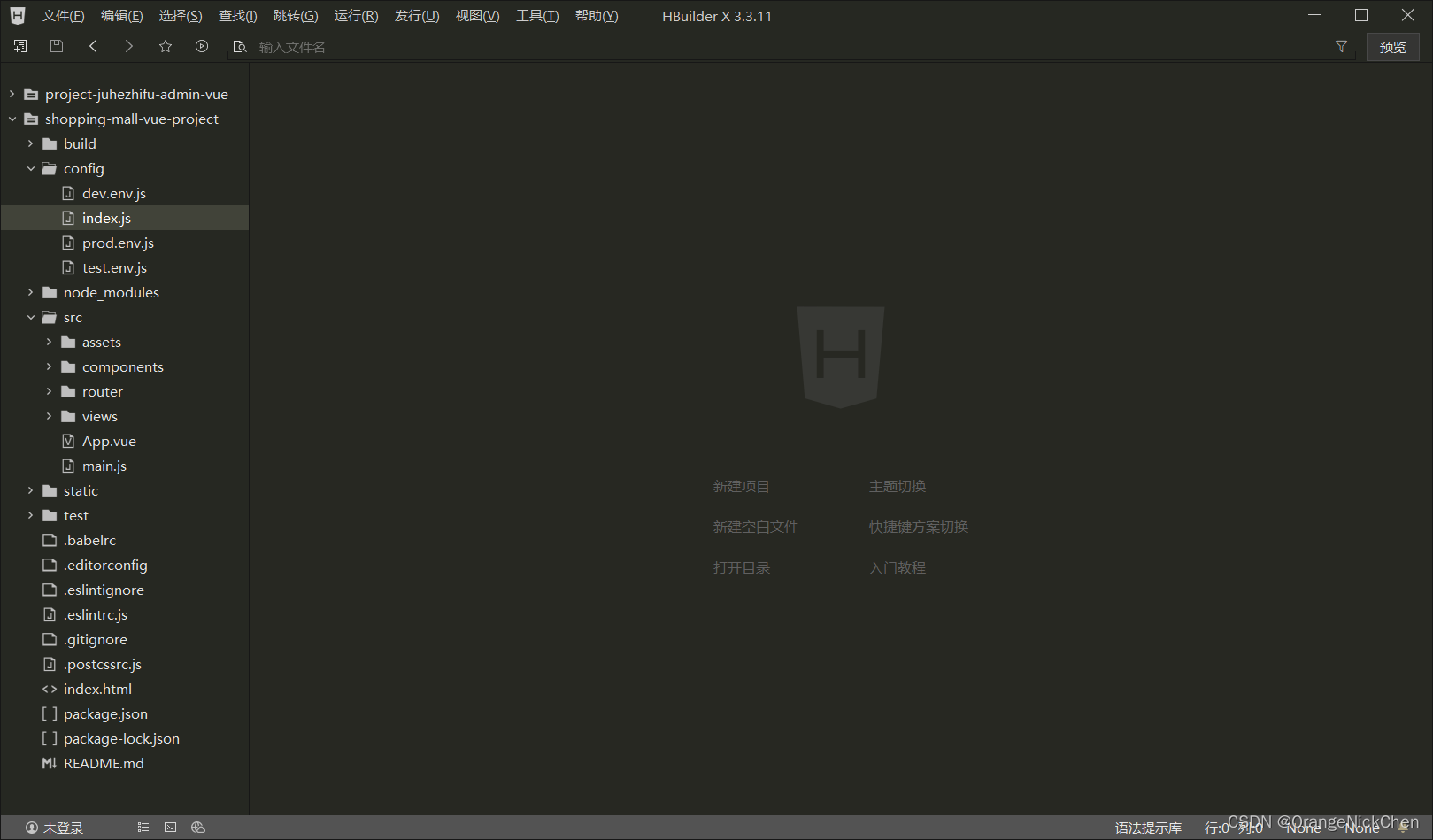
Task: Expand the components folder
Action: [49, 366]
